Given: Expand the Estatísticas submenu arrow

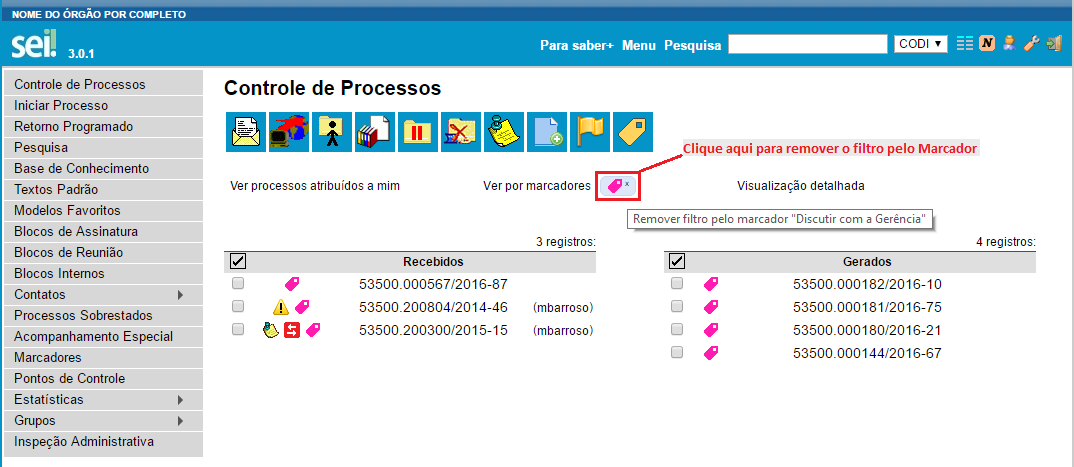Looking at the screenshot, I should pyautogui.click(x=181, y=399).
